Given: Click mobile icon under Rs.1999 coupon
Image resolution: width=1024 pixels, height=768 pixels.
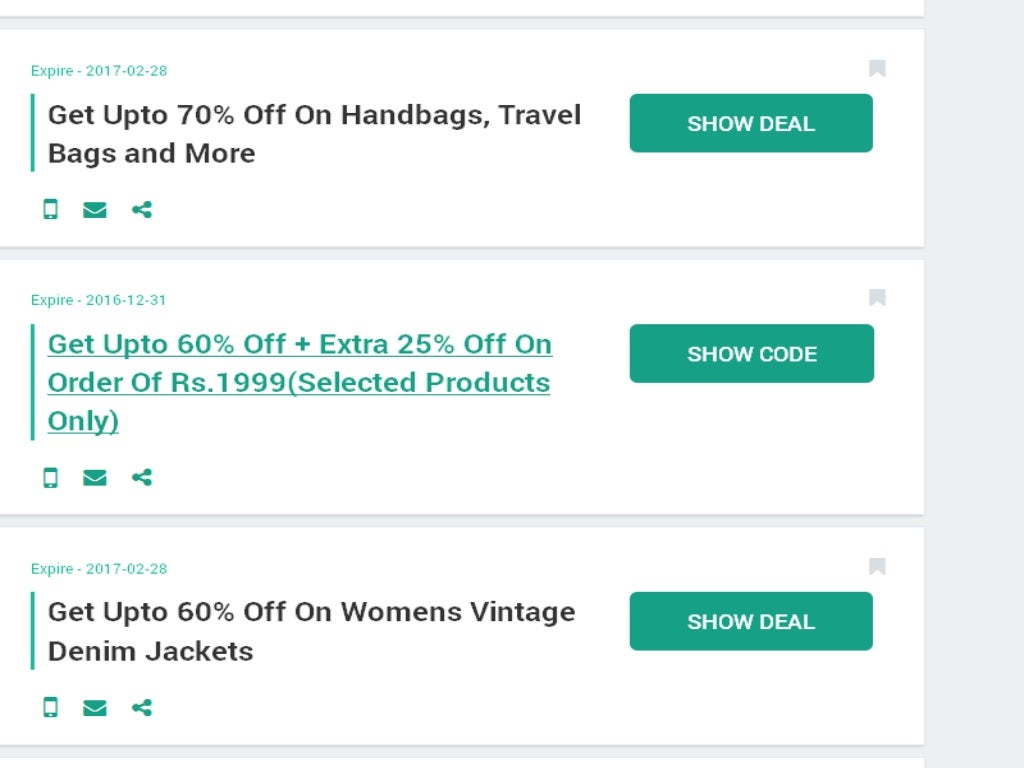Looking at the screenshot, I should pos(50,477).
